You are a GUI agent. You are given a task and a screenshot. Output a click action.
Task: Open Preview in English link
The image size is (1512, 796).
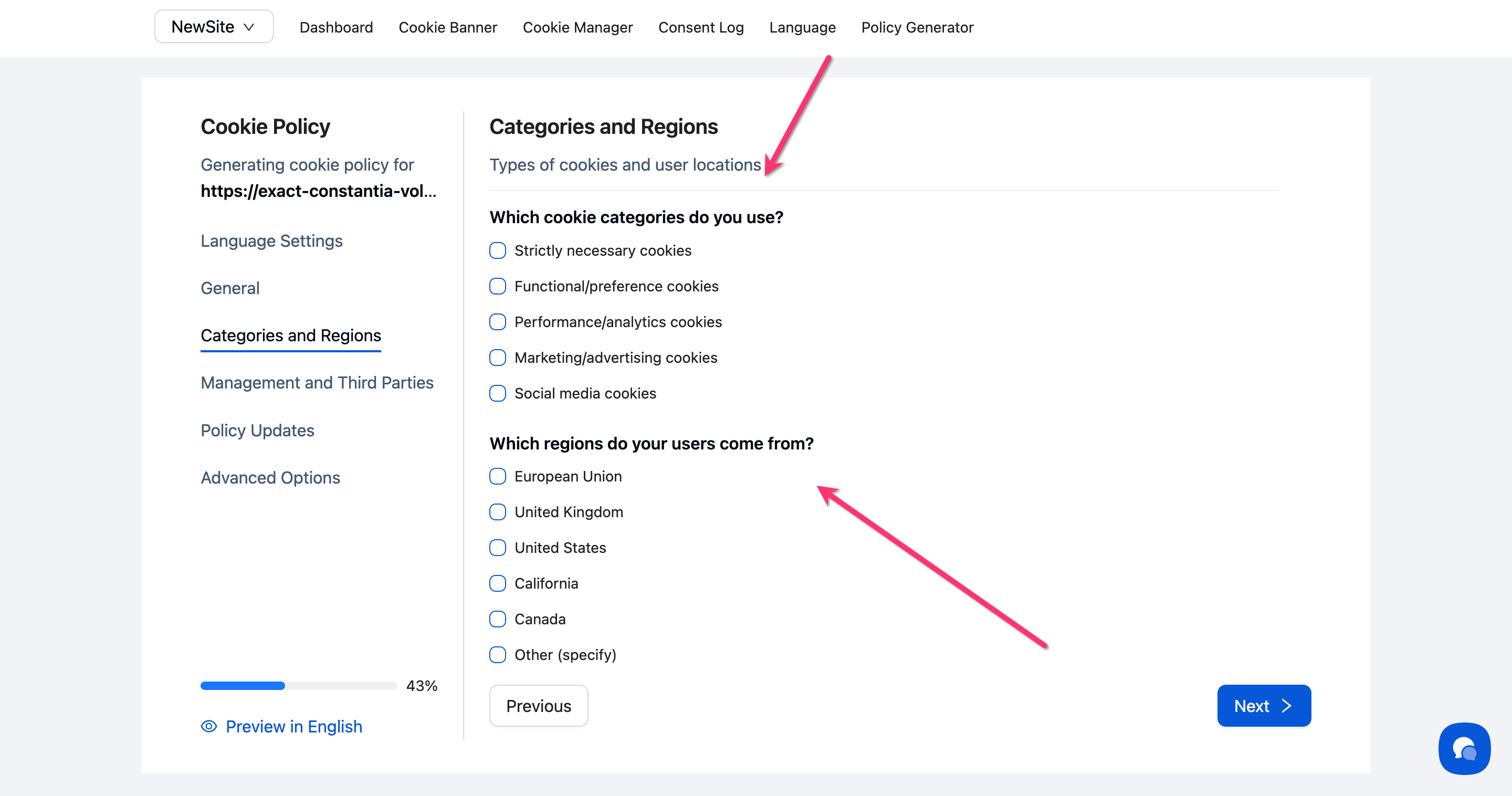pos(293,726)
